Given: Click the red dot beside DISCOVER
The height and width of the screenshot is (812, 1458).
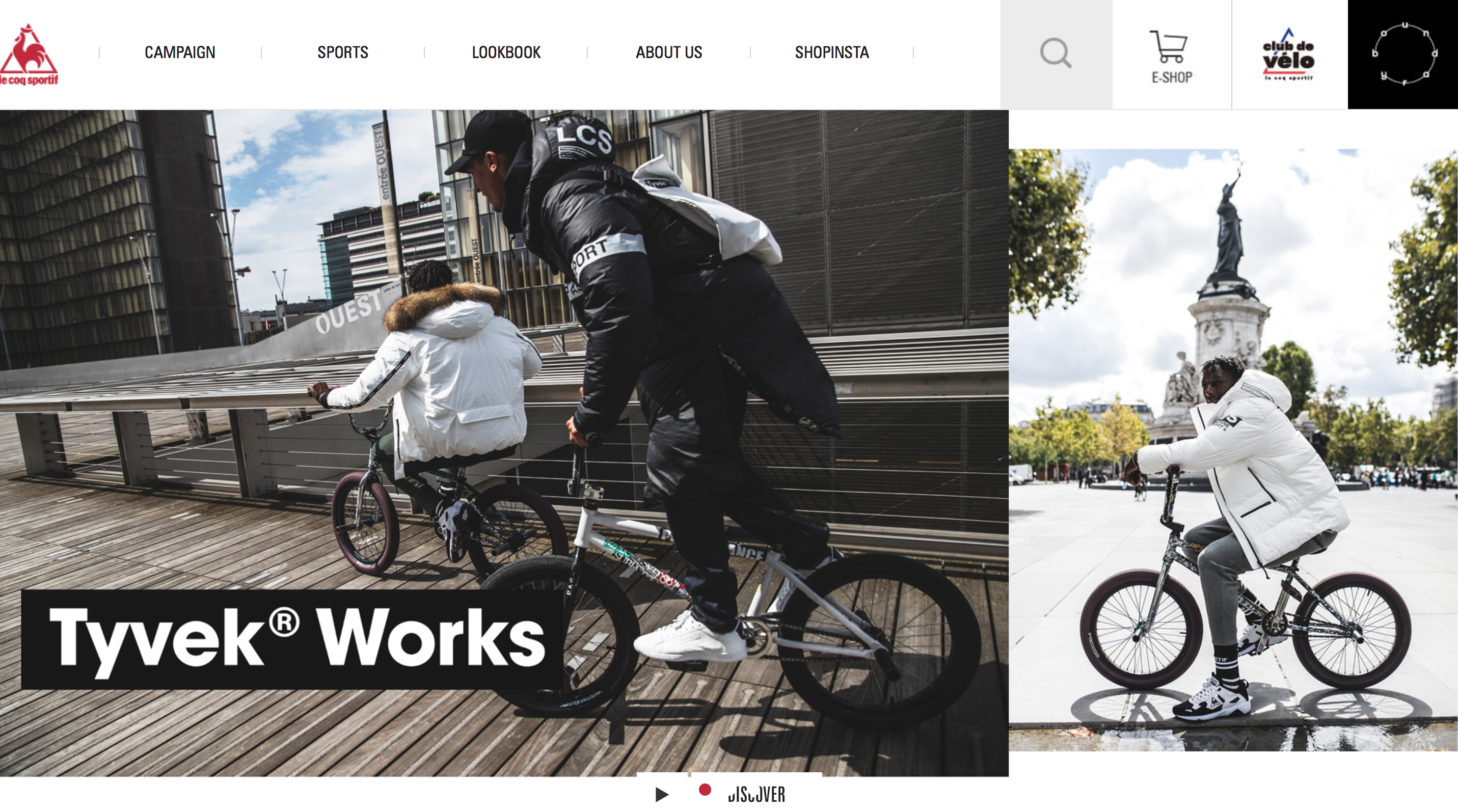Looking at the screenshot, I should (x=705, y=790).
